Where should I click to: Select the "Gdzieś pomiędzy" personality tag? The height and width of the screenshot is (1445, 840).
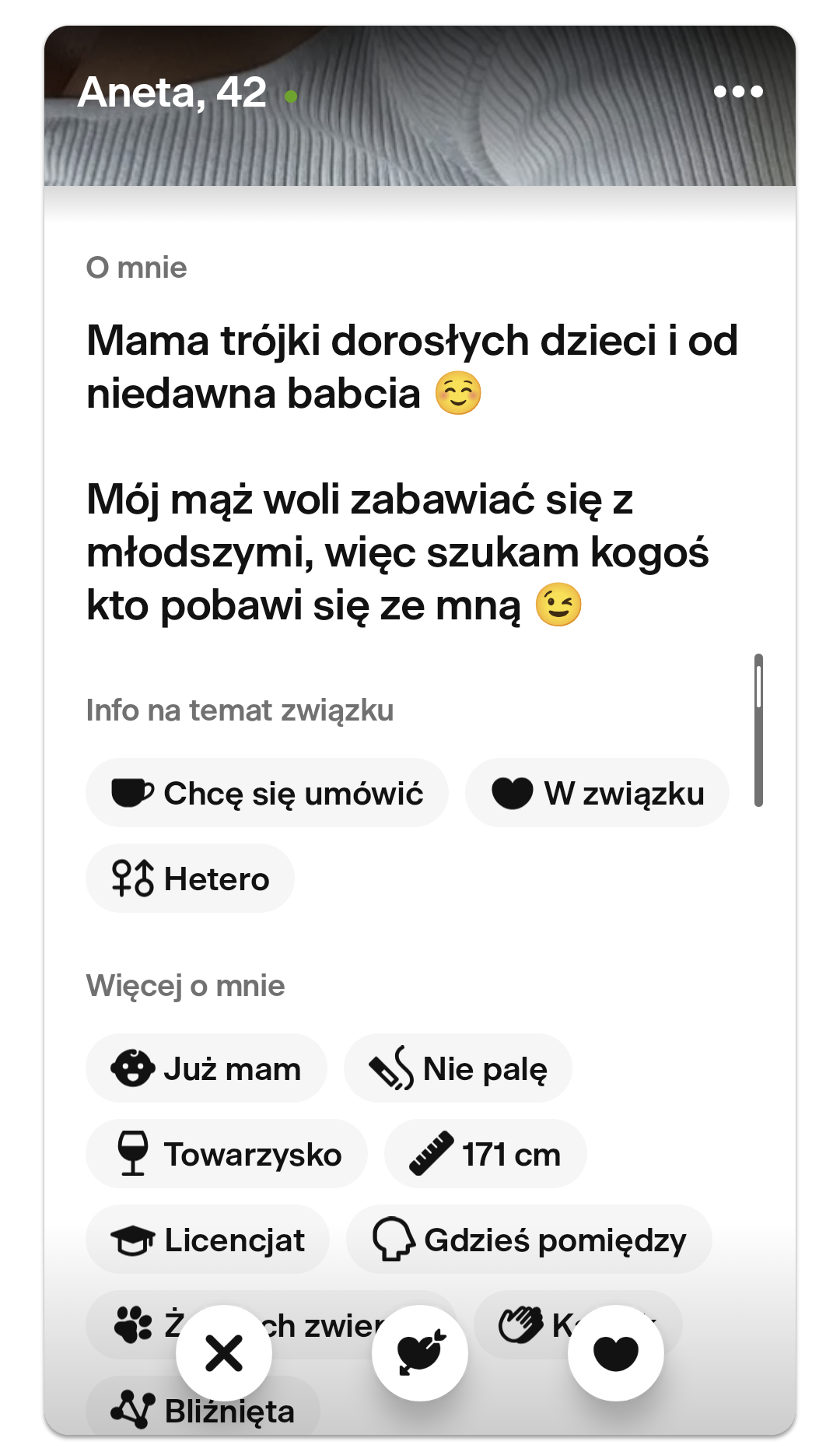point(529,1240)
